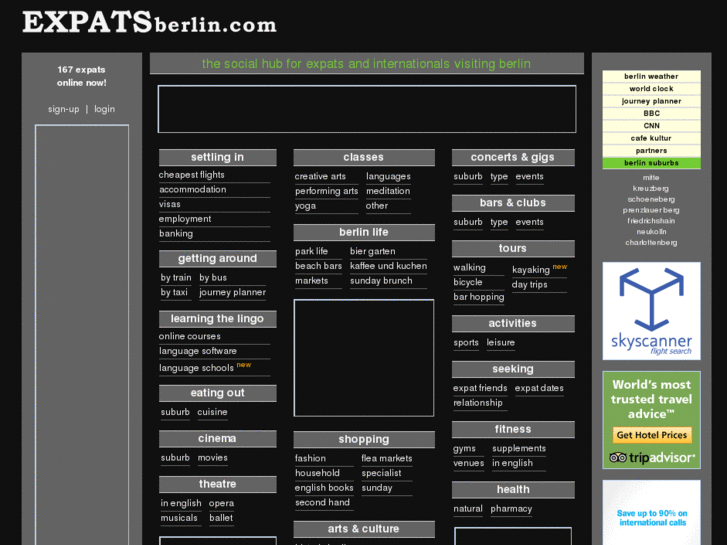Open the prenzlauer berg suburb link

[x=651, y=210]
